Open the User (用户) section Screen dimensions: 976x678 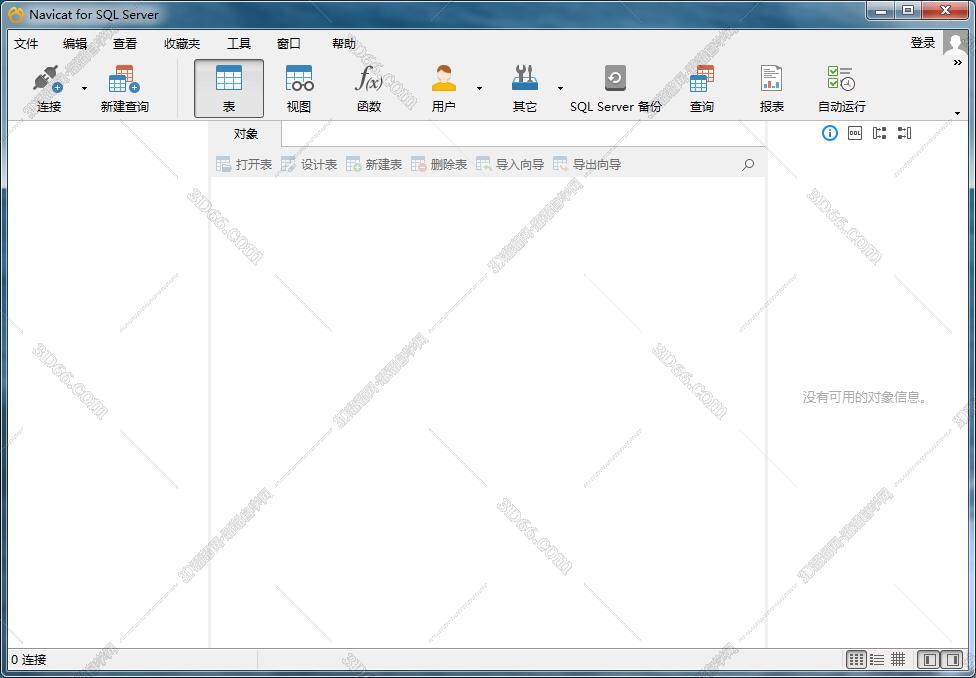coord(443,88)
